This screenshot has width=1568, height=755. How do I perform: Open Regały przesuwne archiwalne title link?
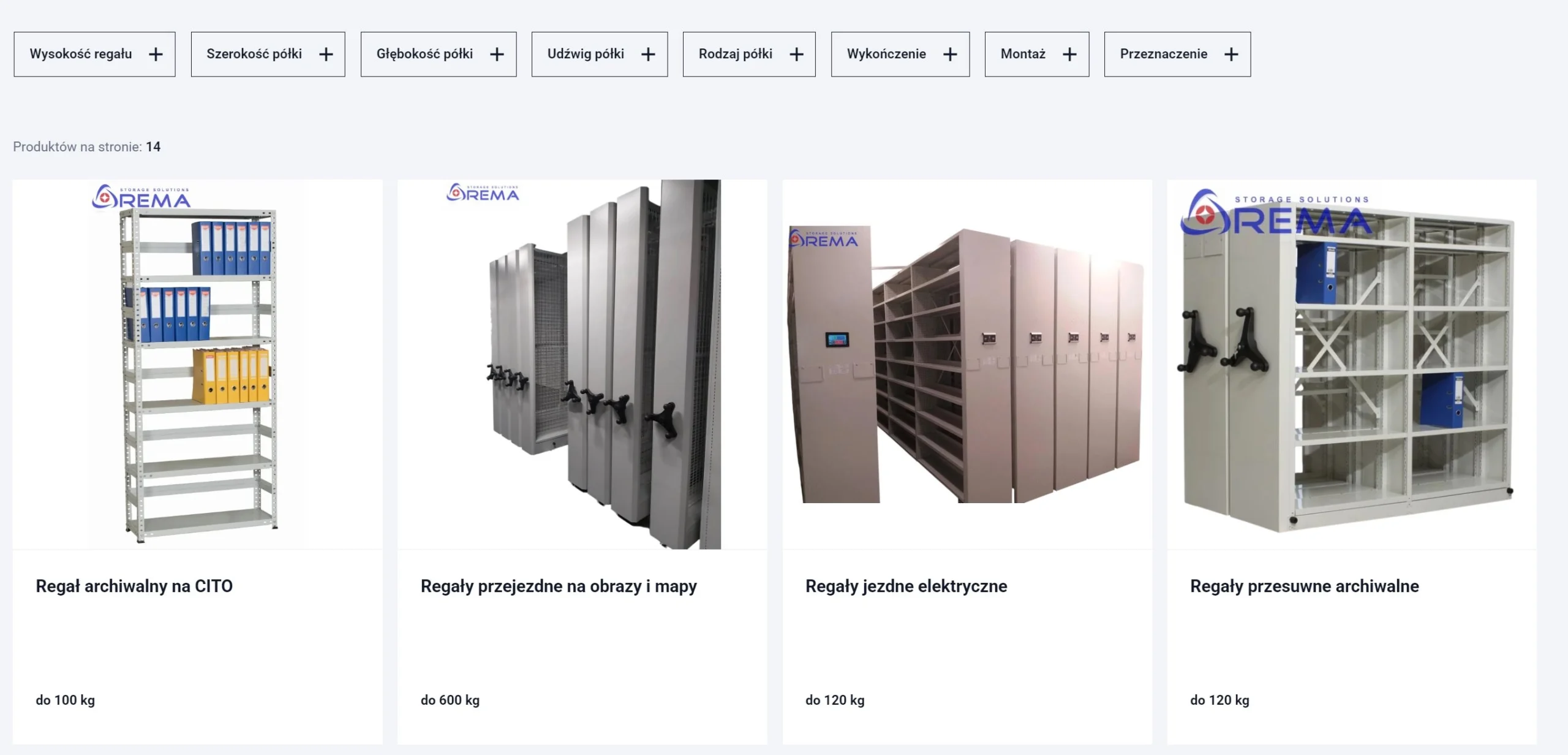[x=1304, y=586]
